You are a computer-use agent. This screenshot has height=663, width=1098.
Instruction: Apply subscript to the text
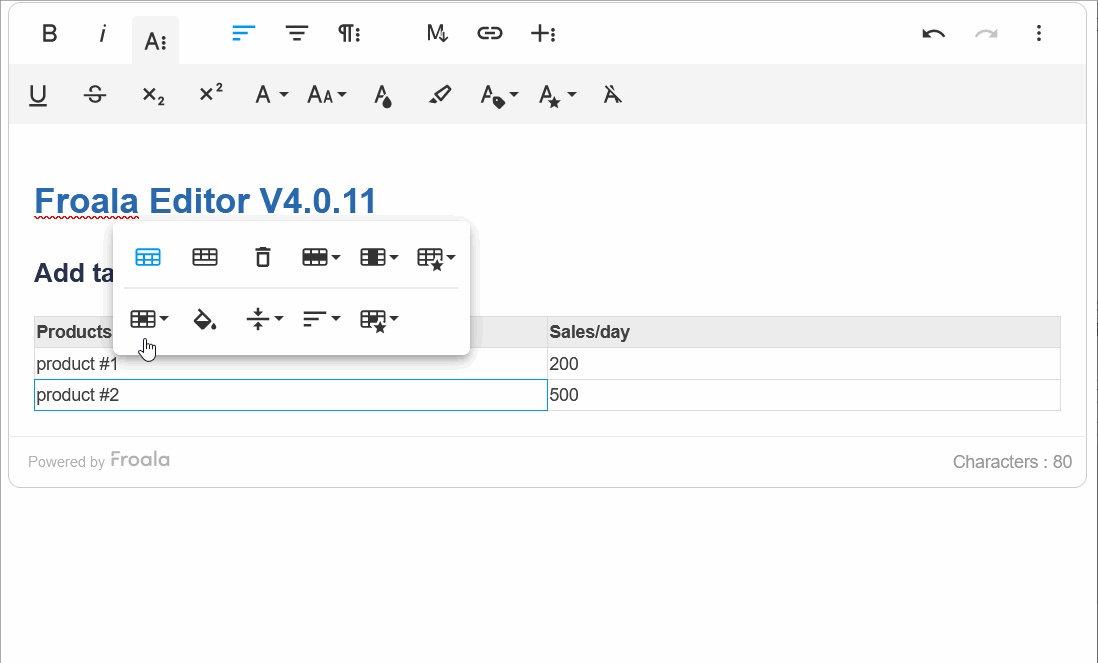[x=152, y=94]
